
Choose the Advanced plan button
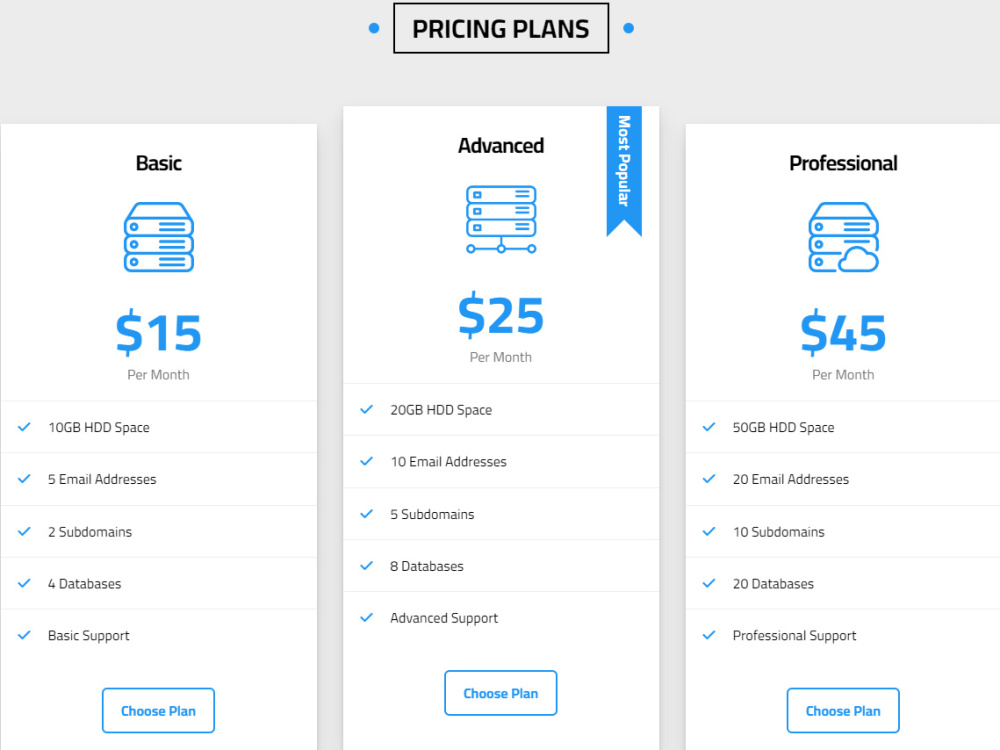(501, 693)
